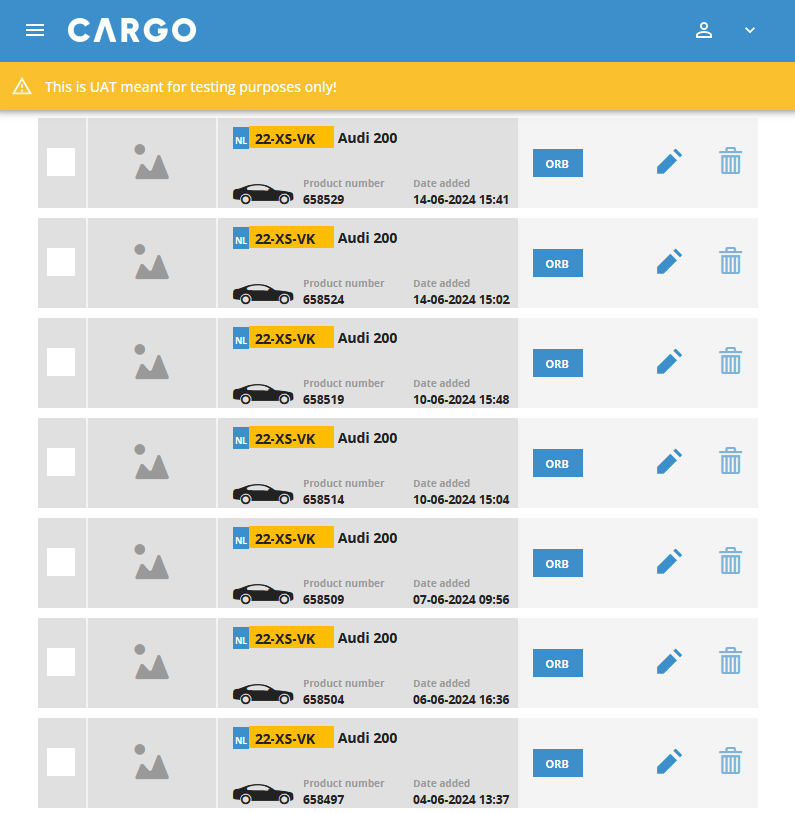795x813 pixels.
Task: Delete the product numbered 658529
Action: click(x=731, y=162)
